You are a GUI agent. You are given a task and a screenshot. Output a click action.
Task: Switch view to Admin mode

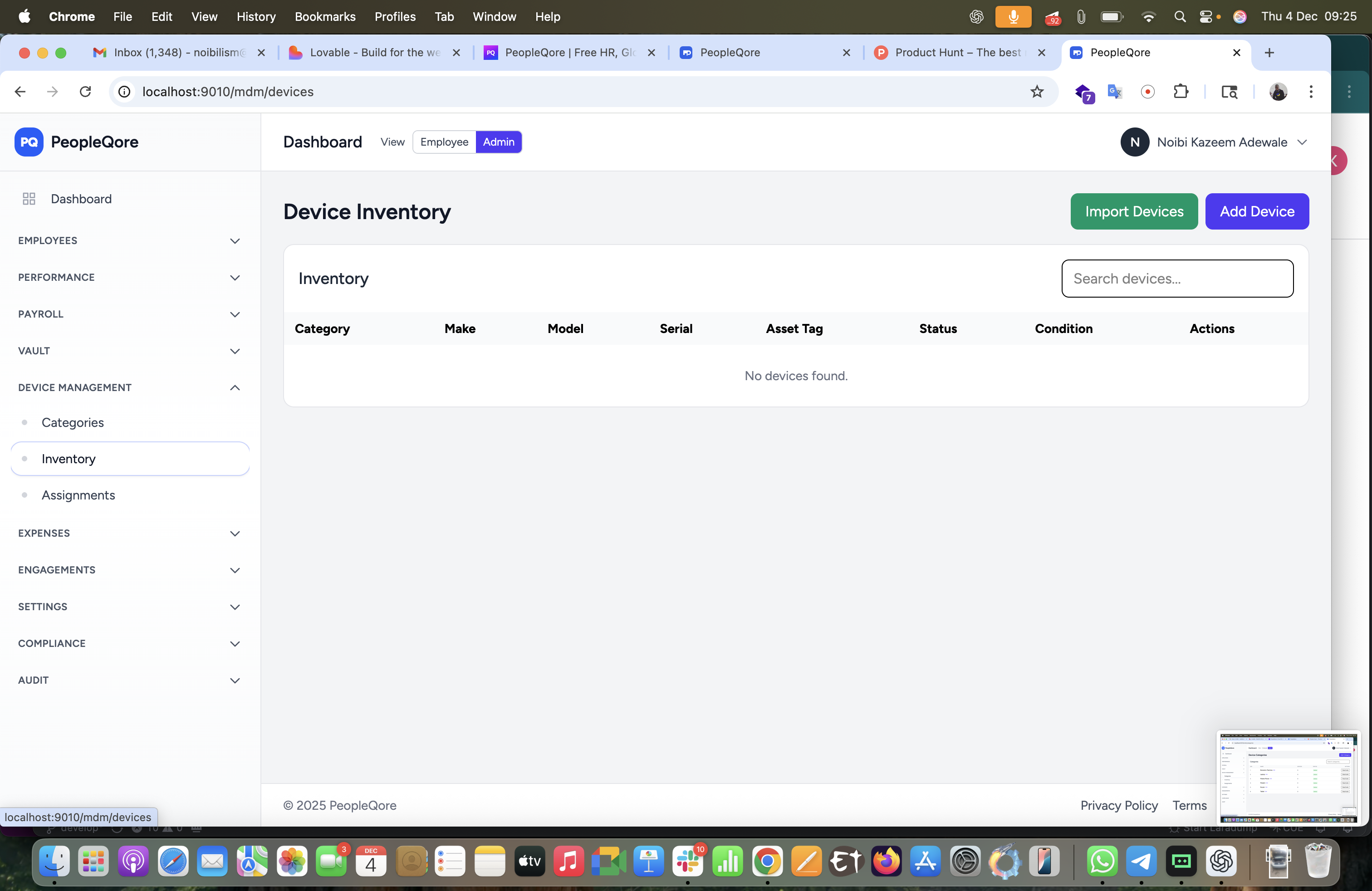498,142
